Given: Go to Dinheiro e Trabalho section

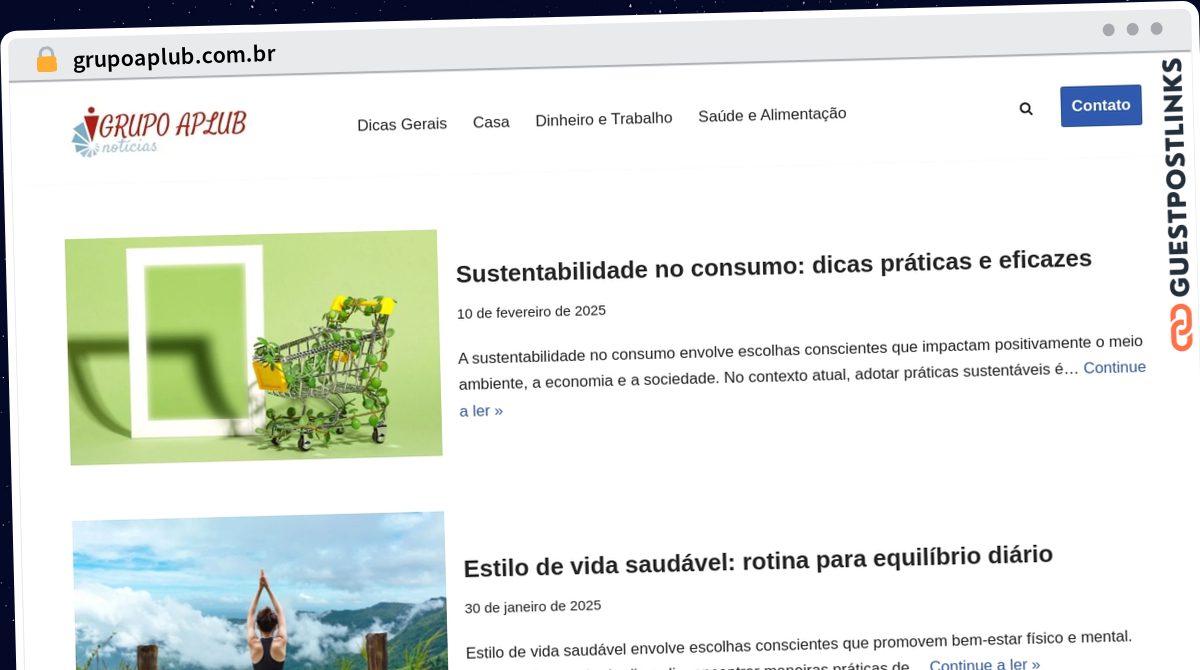Looking at the screenshot, I should [604, 119].
